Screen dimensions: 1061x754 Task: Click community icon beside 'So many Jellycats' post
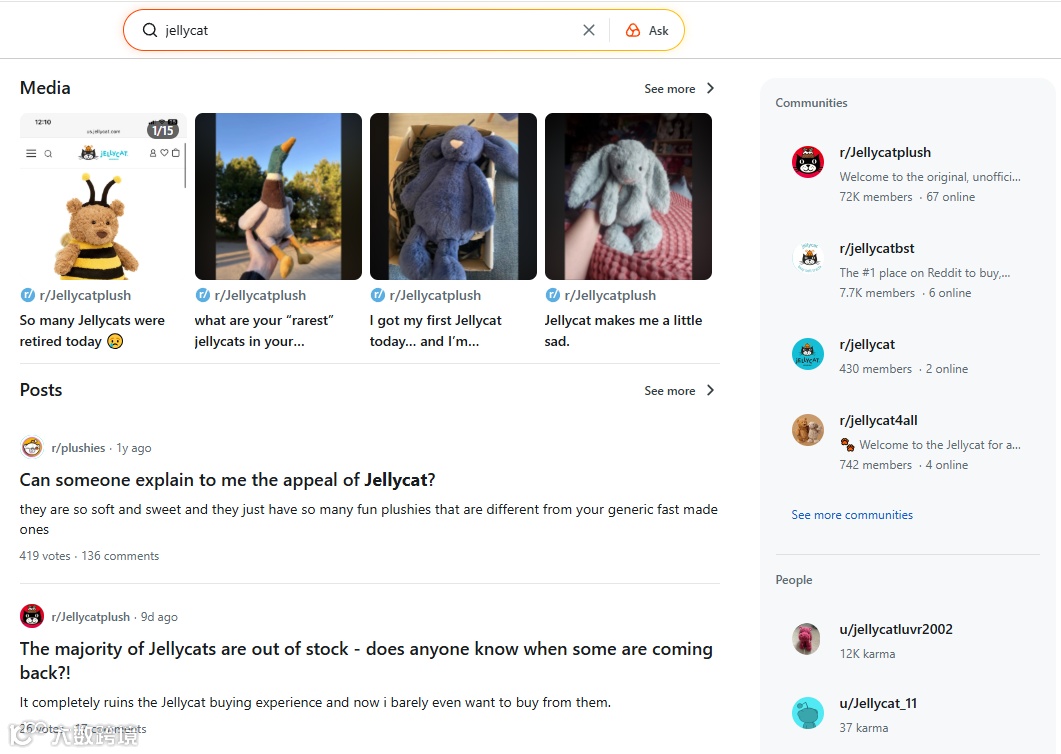(x=28, y=295)
